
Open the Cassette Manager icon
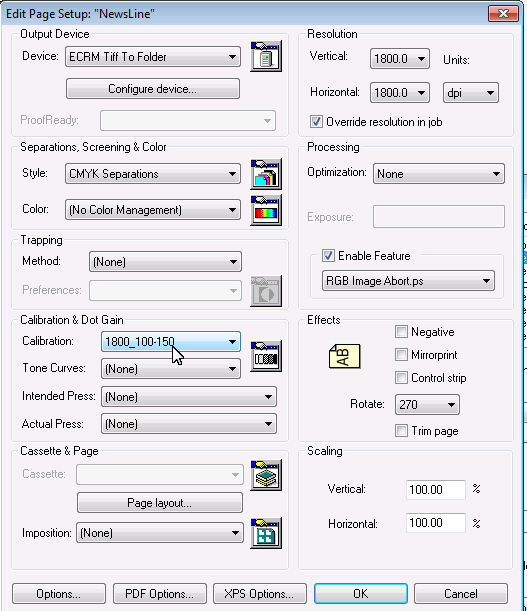266,475
